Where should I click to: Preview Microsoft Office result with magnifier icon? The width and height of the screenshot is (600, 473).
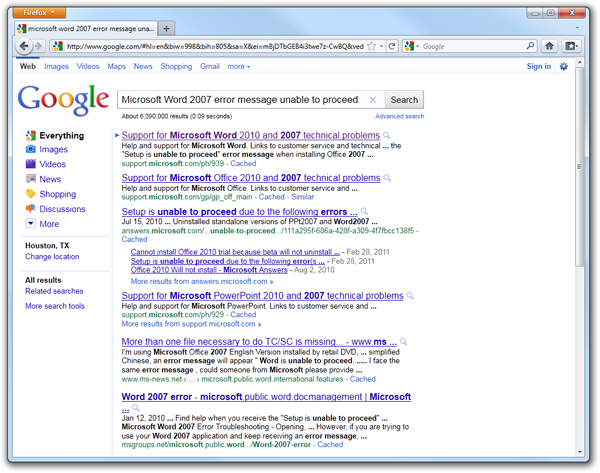pos(387,178)
